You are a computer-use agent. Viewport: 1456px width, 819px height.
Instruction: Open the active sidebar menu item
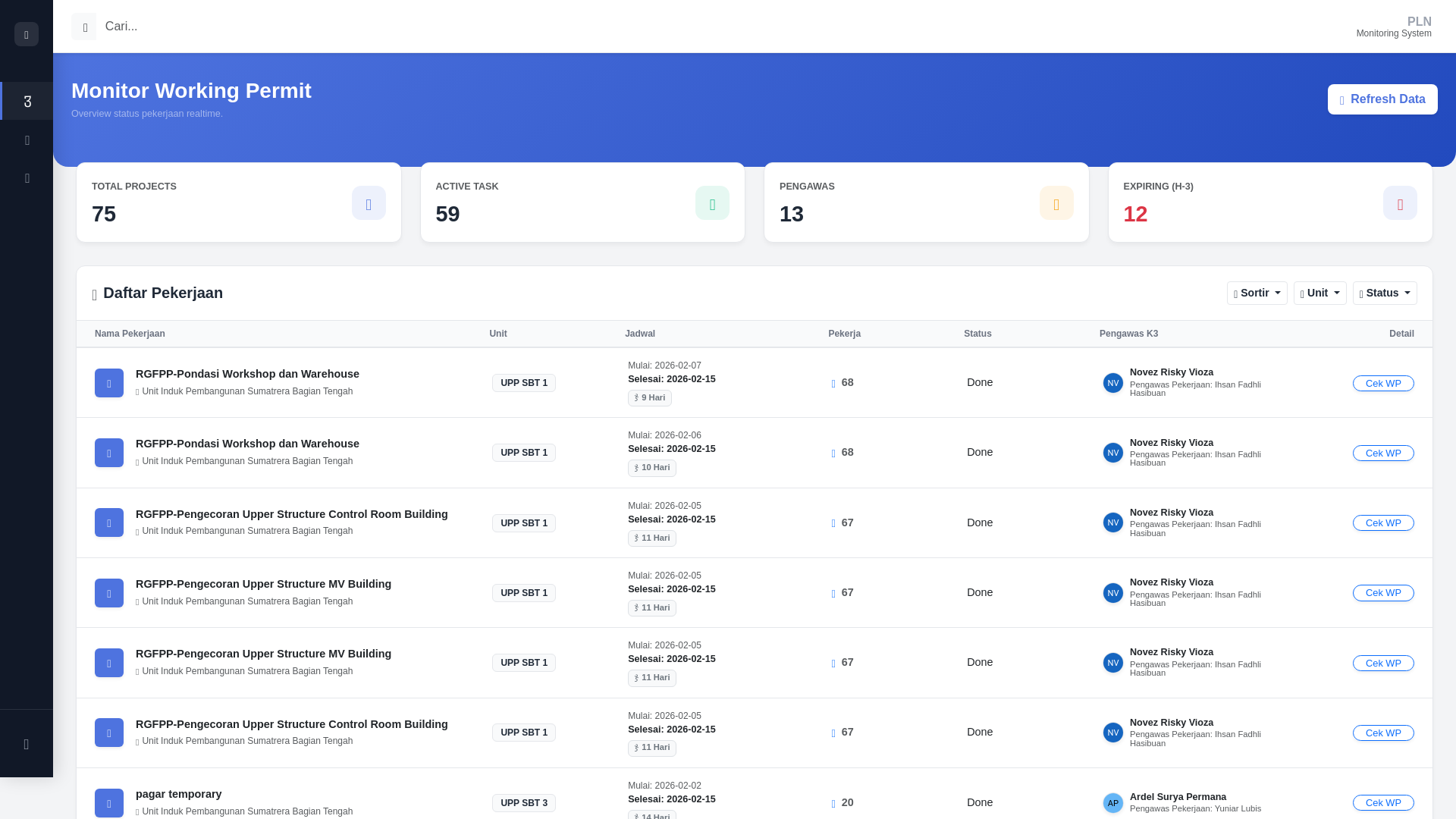tap(27, 101)
